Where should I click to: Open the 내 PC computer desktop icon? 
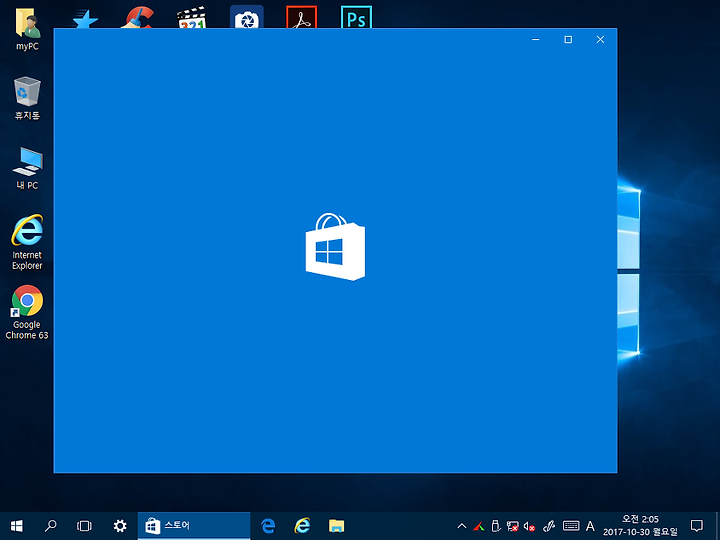tap(27, 168)
